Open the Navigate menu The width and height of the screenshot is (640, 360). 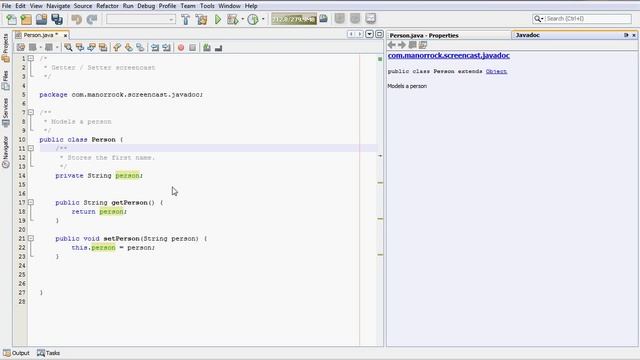(x=58, y=6)
